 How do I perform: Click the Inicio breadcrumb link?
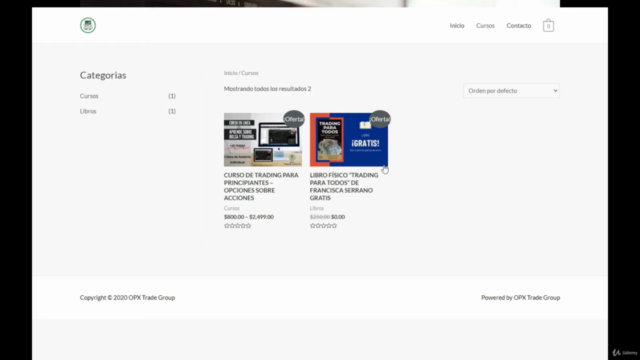[230, 73]
